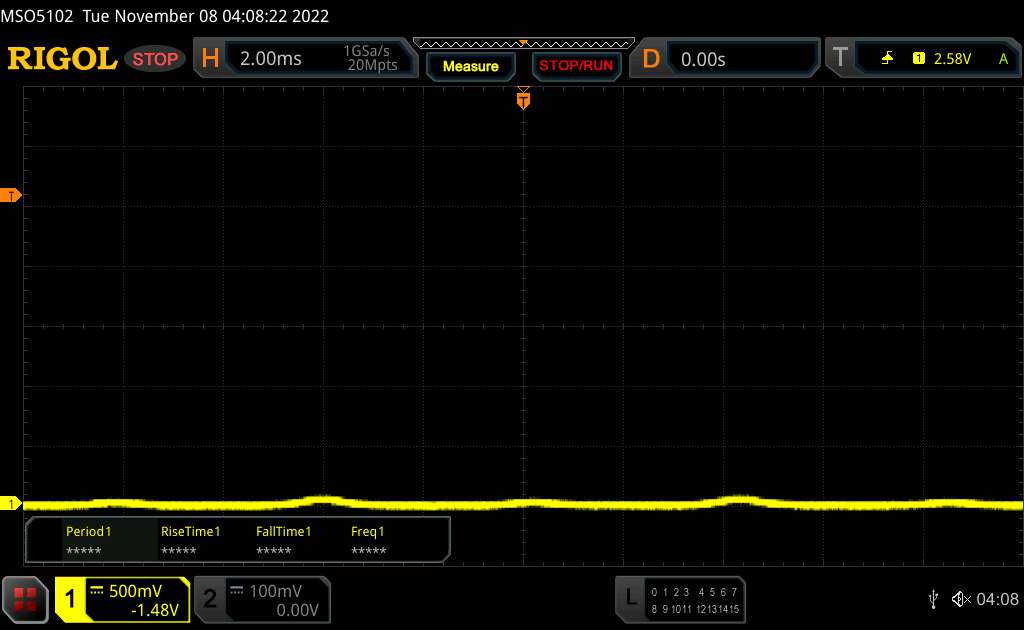Open trigger level 2.58V settings
The width and height of the screenshot is (1024, 630).
pos(953,59)
